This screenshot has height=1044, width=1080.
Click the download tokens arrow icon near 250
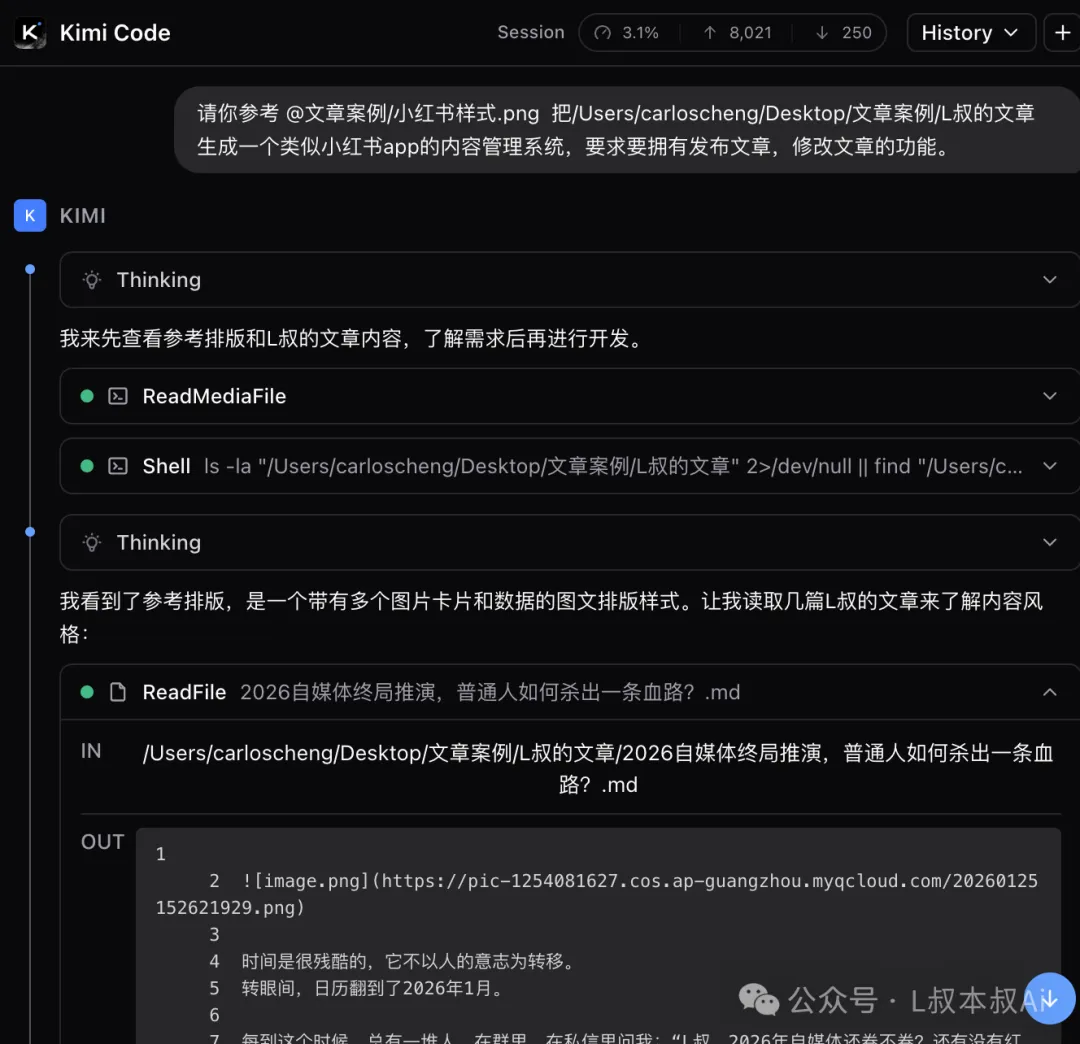tap(822, 33)
